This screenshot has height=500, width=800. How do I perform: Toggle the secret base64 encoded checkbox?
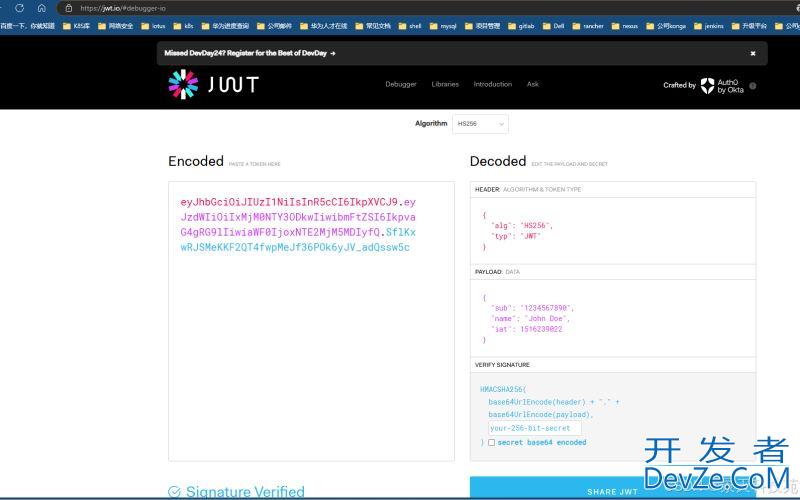coord(491,442)
